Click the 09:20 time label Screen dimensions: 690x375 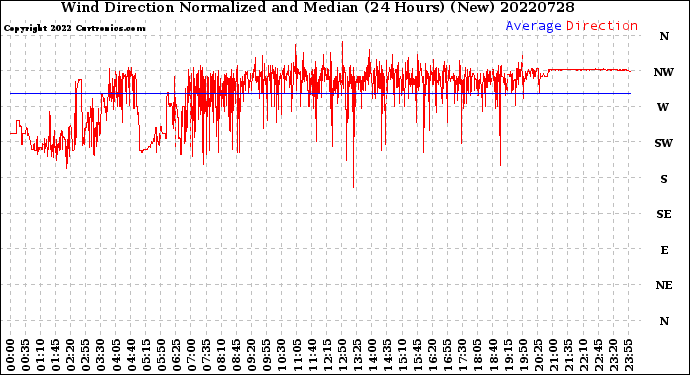coord(252,355)
